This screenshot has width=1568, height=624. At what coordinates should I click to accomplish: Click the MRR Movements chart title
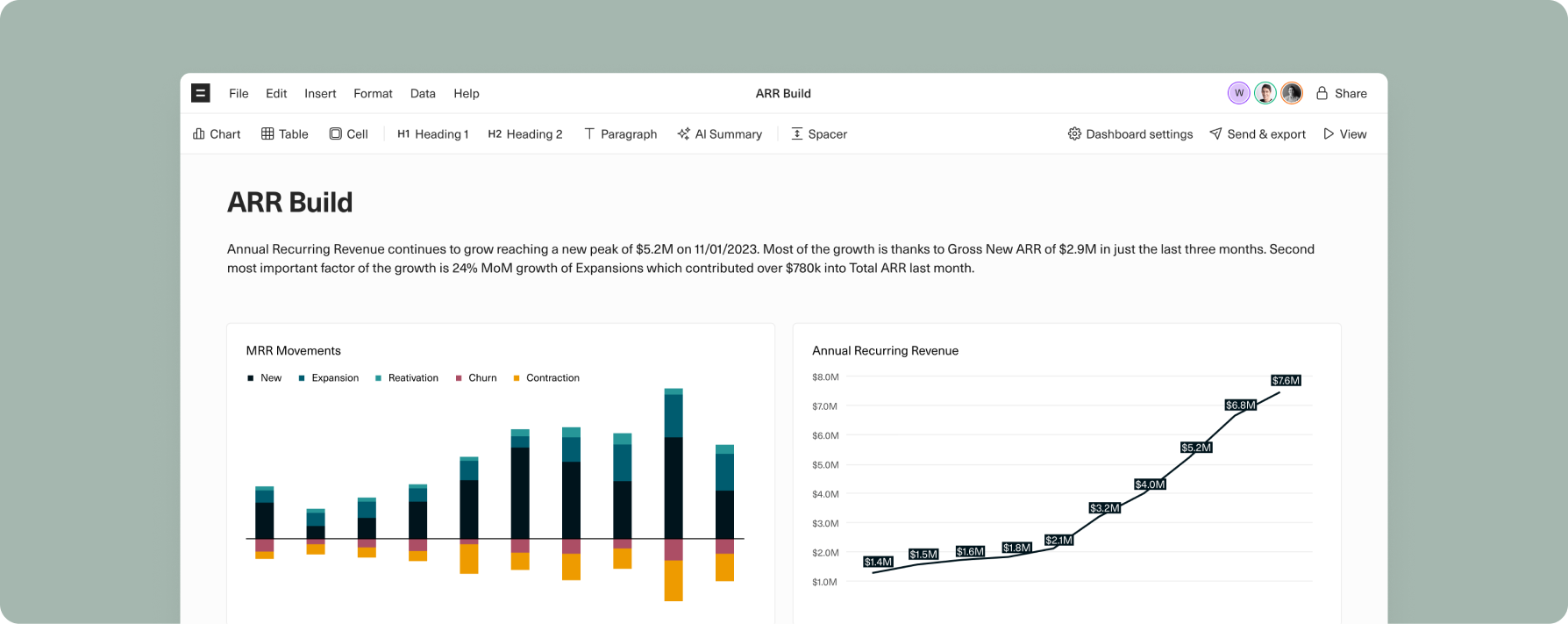pyautogui.click(x=294, y=351)
